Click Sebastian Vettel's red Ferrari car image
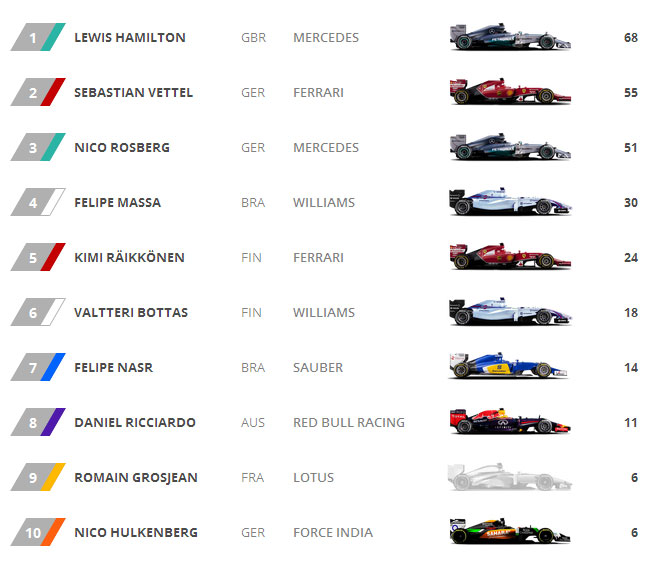Image resolution: width=656 pixels, height=583 pixels. click(510, 91)
